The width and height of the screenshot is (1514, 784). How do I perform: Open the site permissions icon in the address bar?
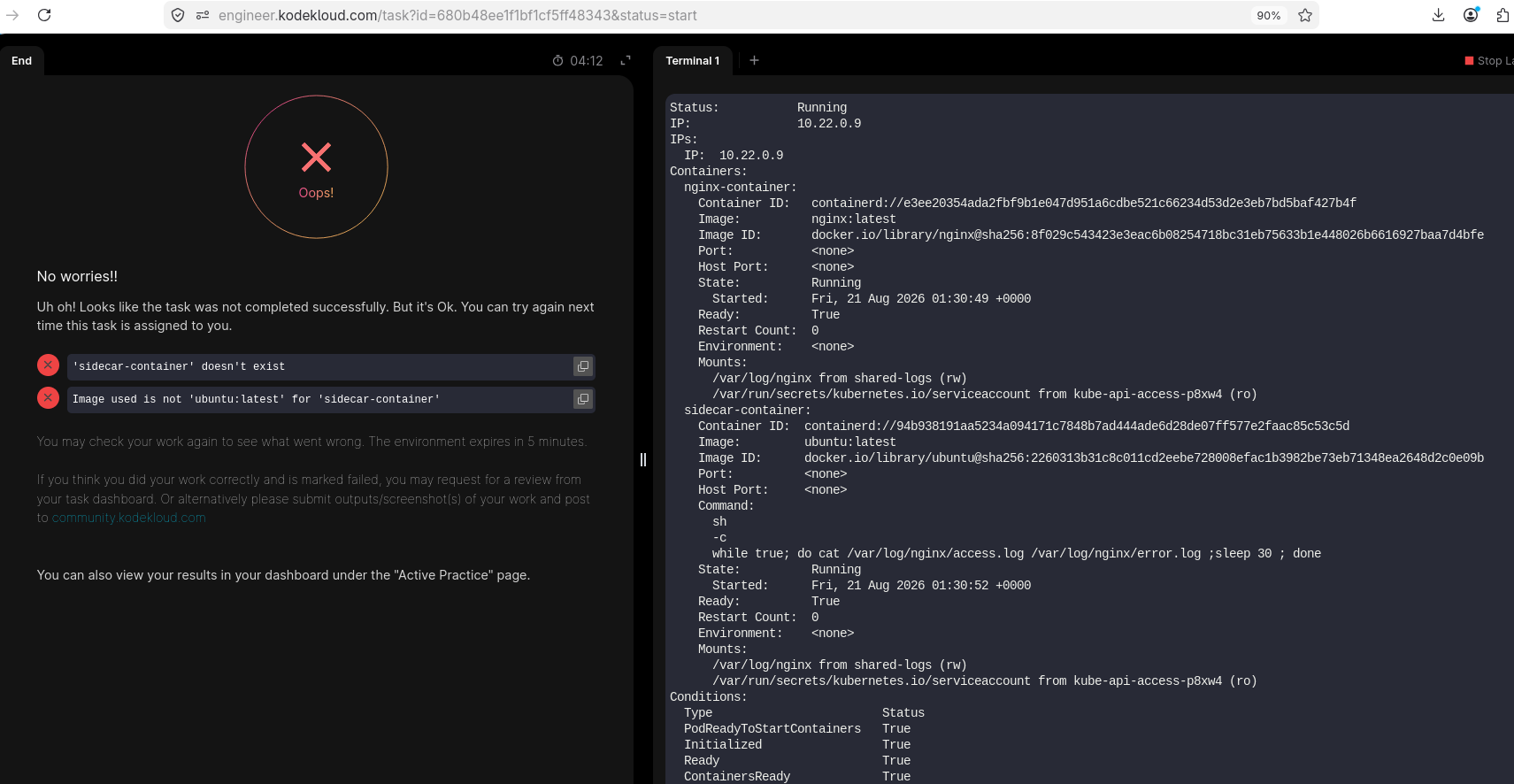click(x=203, y=15)
